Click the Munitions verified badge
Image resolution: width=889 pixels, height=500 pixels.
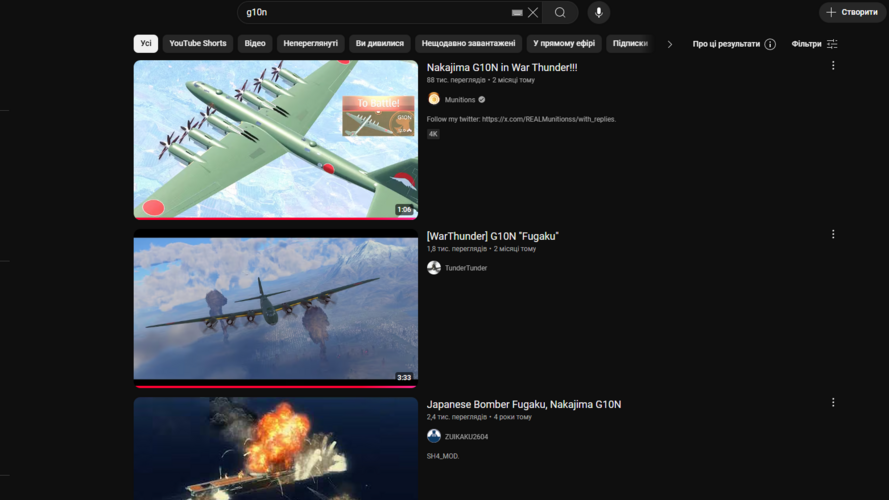coord(482,100)
